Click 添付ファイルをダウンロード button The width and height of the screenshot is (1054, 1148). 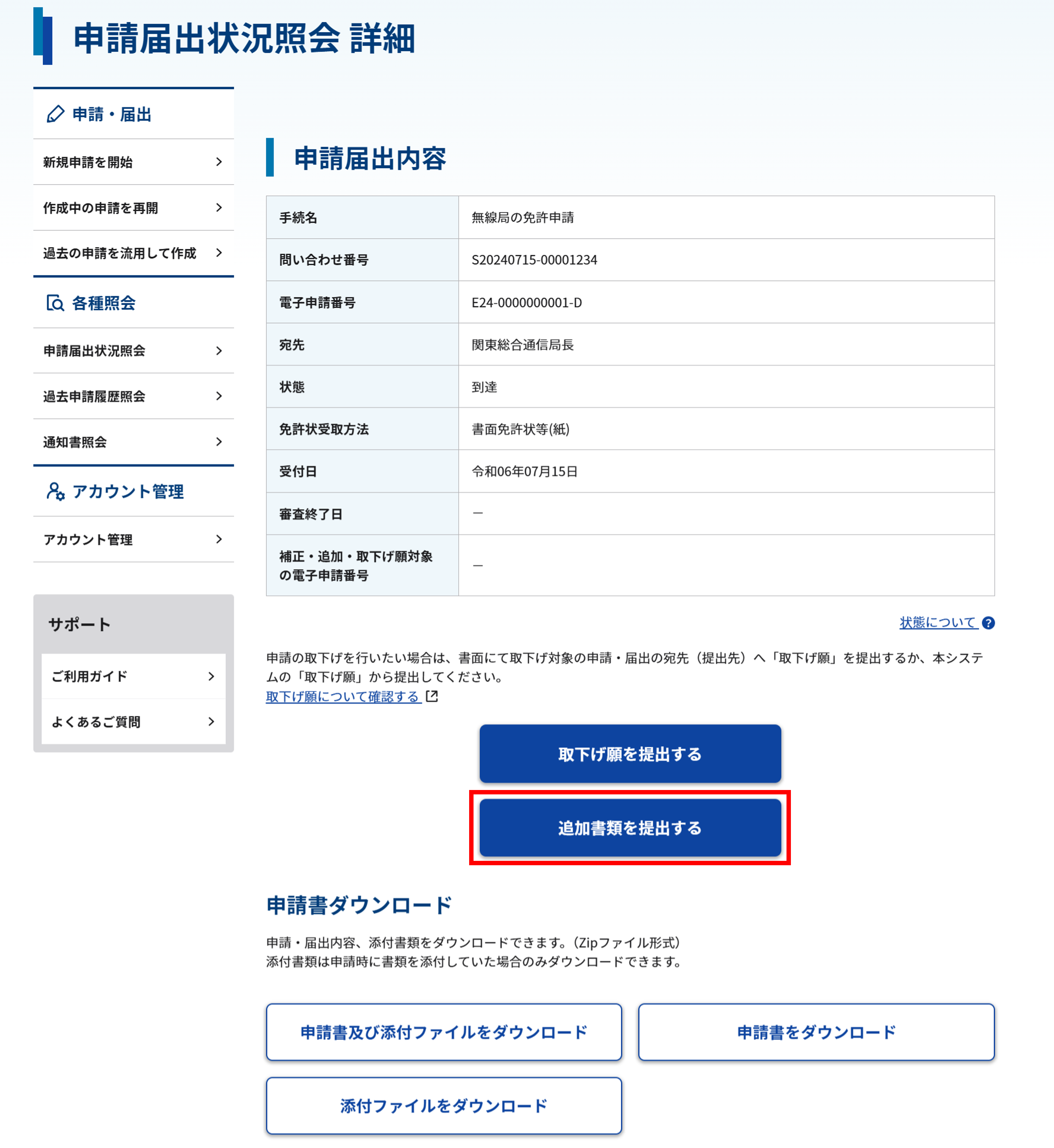click(x=444, y=1106)
